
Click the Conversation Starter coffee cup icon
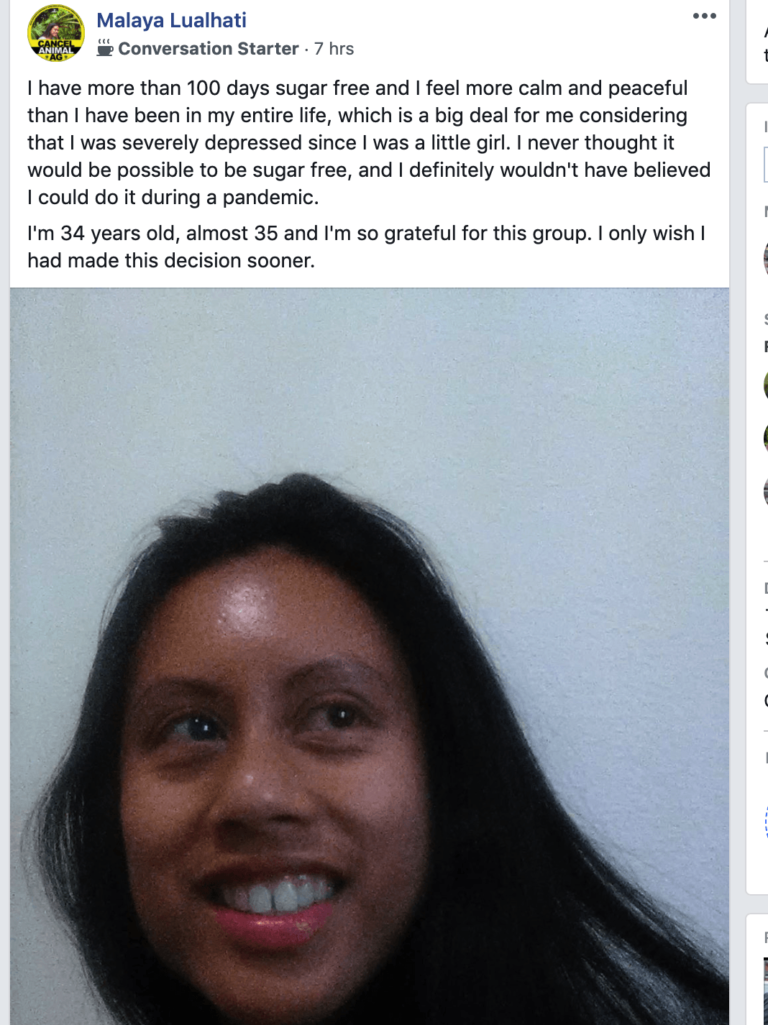click(x=105, y=48)
